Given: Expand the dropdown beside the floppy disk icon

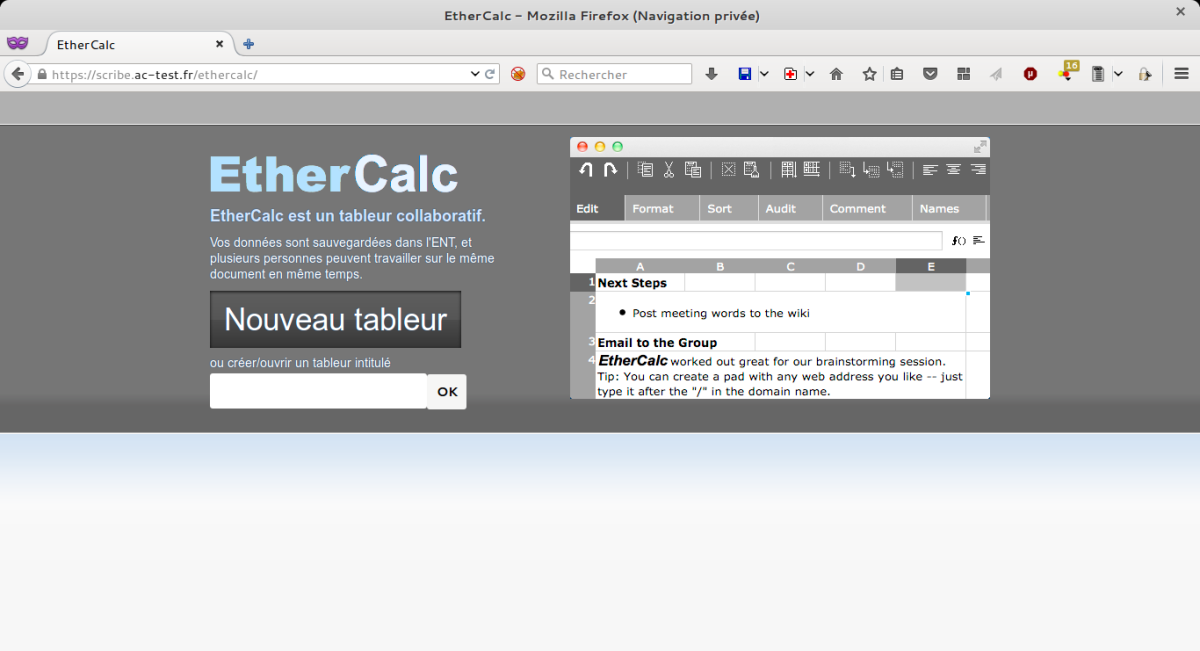Looking at the screenshot, I should click(x=764, y=74).
